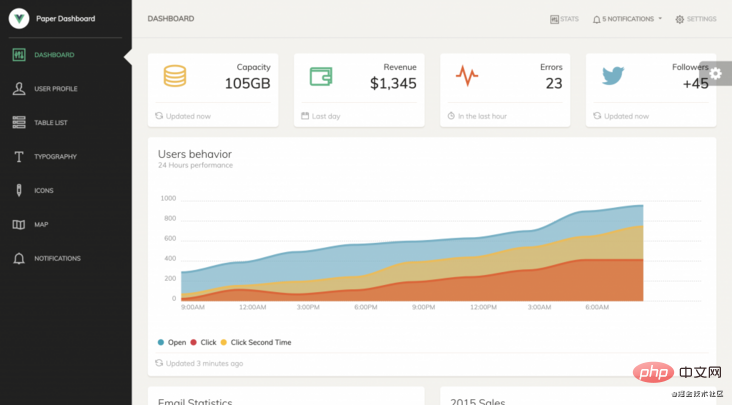Click the top bar notifications bell icon

(x=597, y=20)
